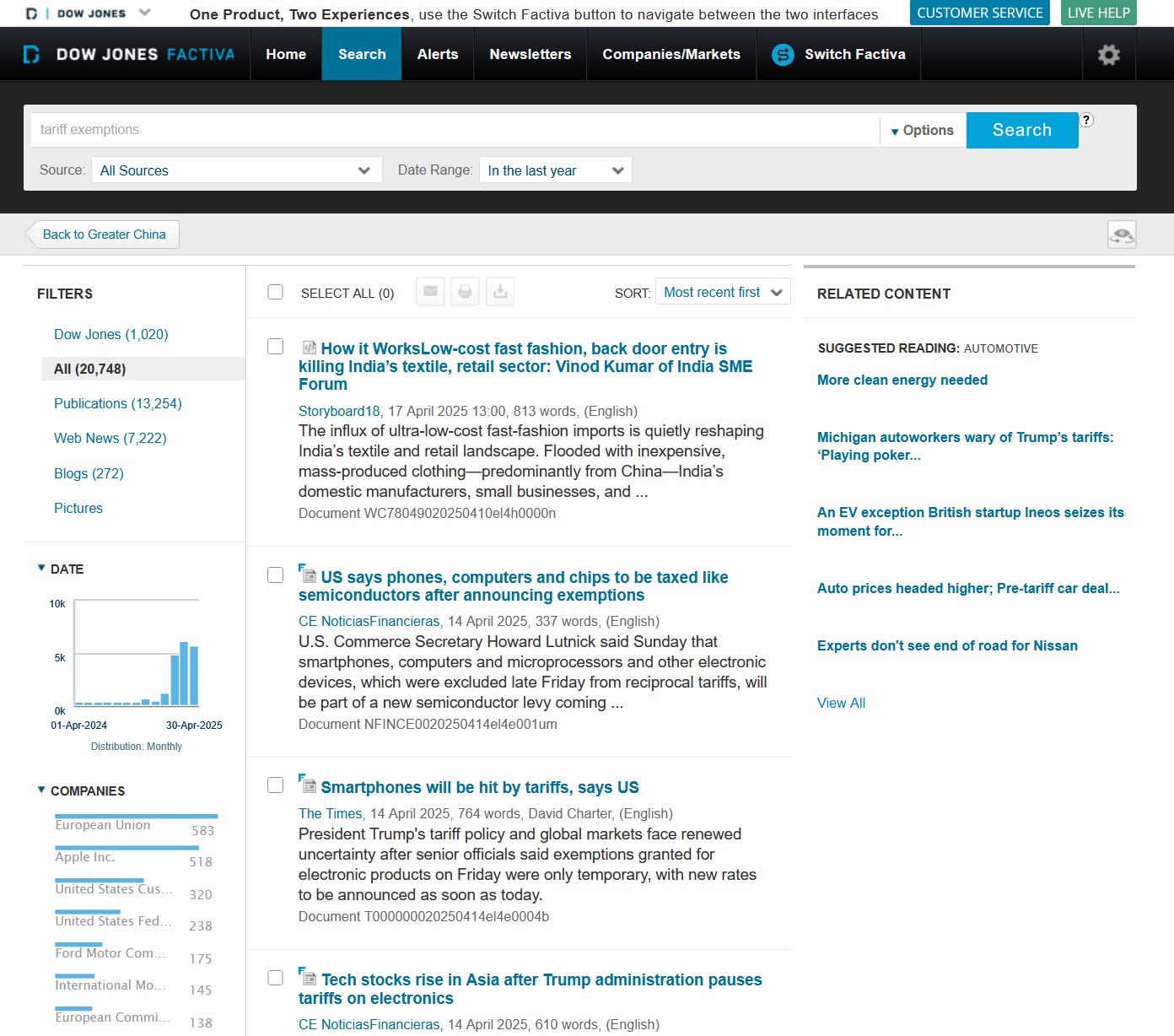
Task: Click the Switch Factiva menu label
Action: tap(854, 55)
